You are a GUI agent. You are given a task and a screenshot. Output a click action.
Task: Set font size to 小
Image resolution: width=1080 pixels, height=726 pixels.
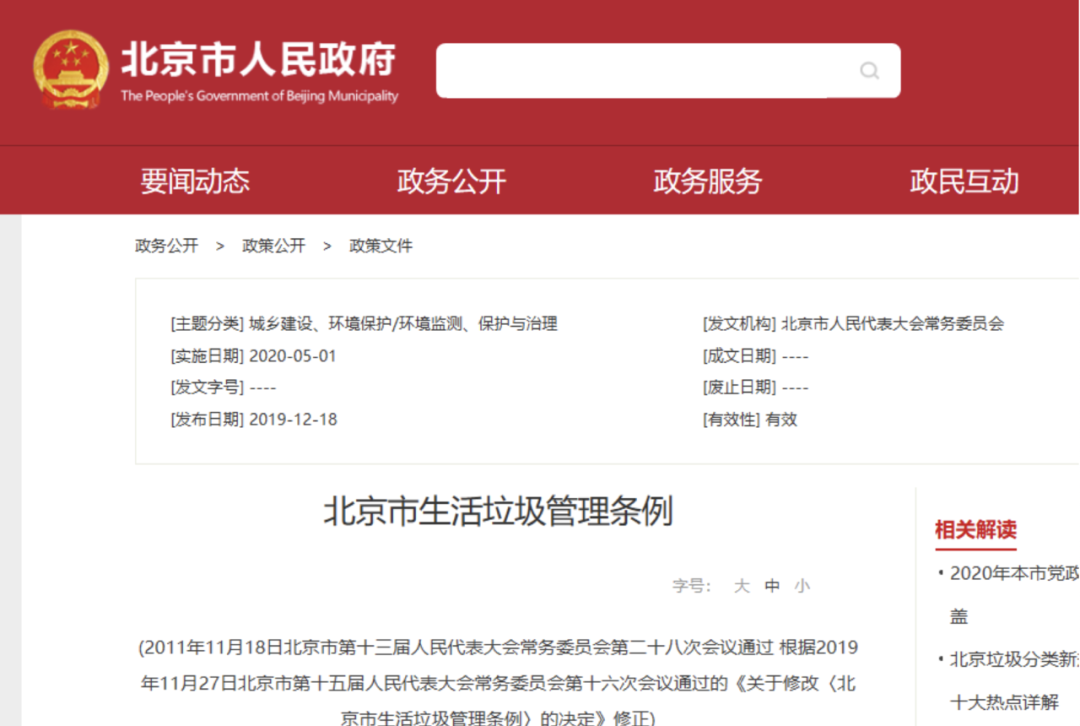click(x=802, y=586)
